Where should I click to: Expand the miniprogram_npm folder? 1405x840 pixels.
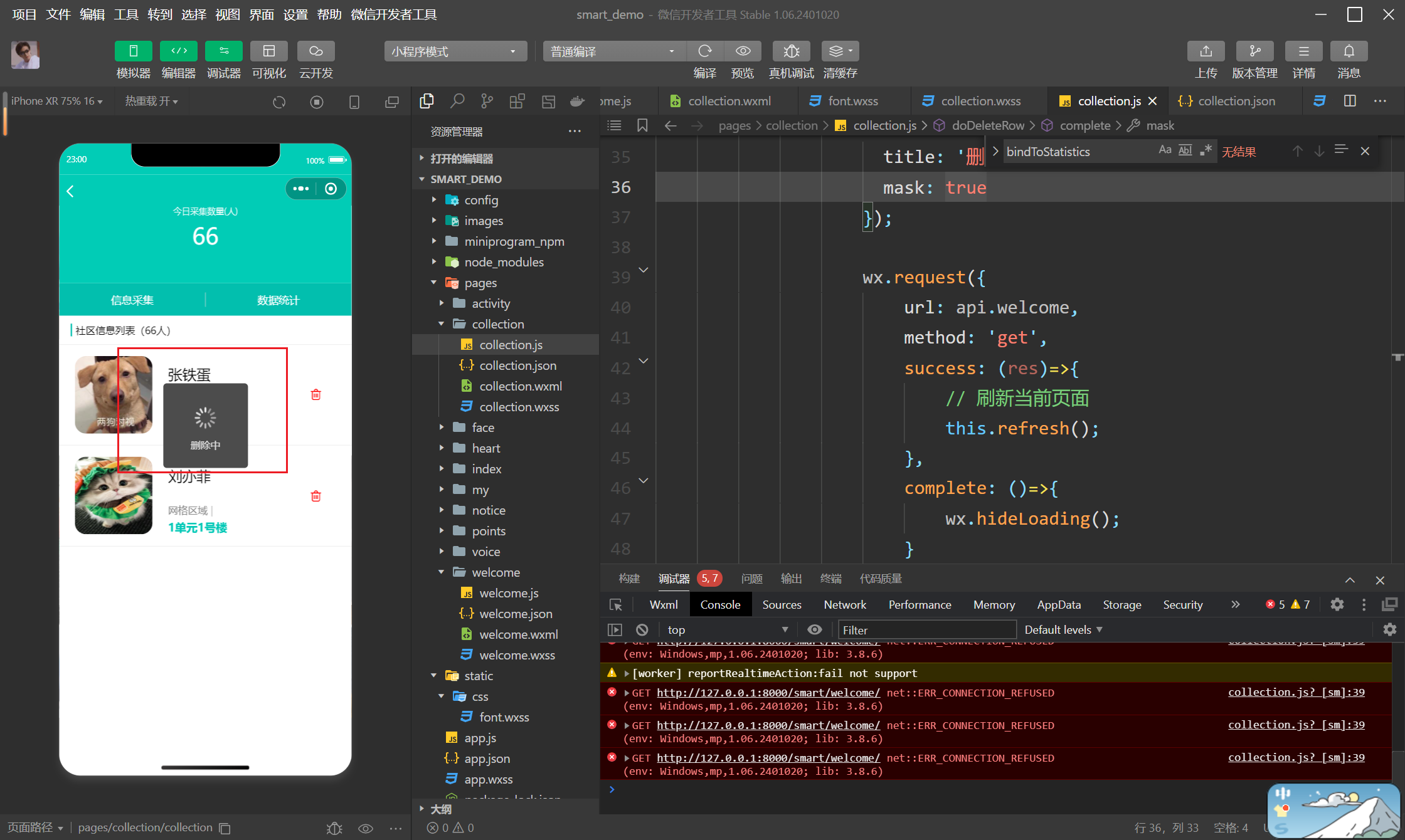coord(514,241)
